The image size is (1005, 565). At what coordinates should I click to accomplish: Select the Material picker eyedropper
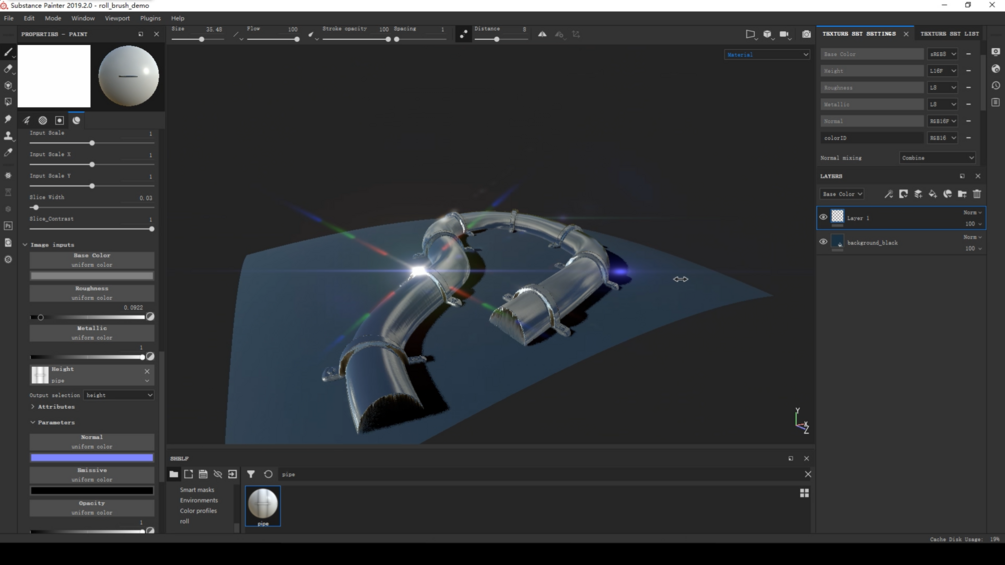pyautogui.click(x=8, y=152)
